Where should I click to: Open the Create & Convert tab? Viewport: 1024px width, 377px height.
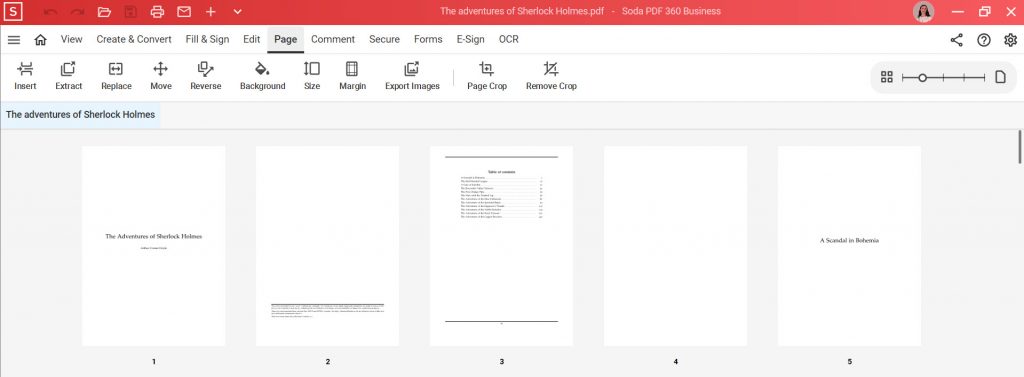pyautogui.click(x=134, y=39)
